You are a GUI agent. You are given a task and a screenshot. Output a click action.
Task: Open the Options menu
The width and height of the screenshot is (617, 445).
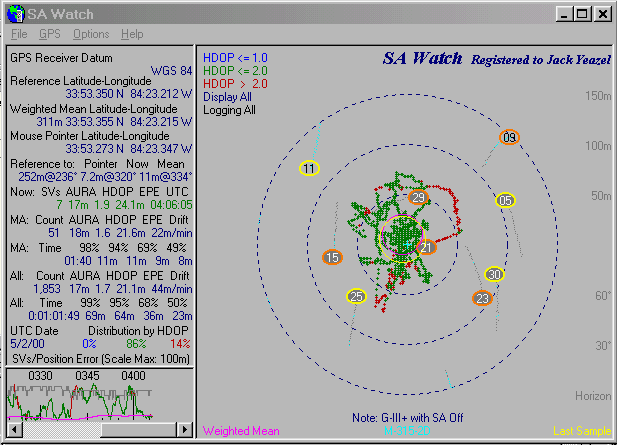click(91, 34)
